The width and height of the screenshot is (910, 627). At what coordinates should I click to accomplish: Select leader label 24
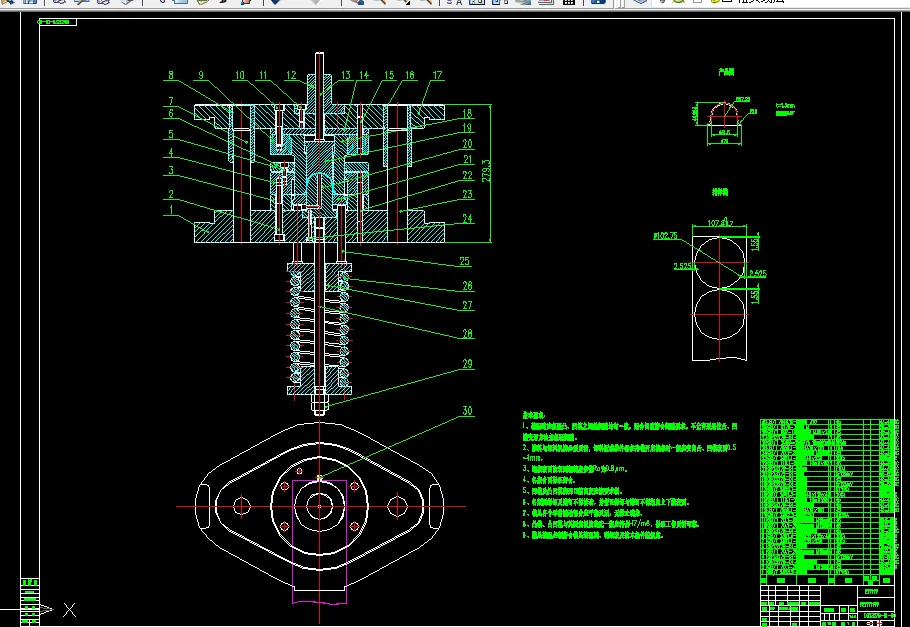tap(467, 218)
